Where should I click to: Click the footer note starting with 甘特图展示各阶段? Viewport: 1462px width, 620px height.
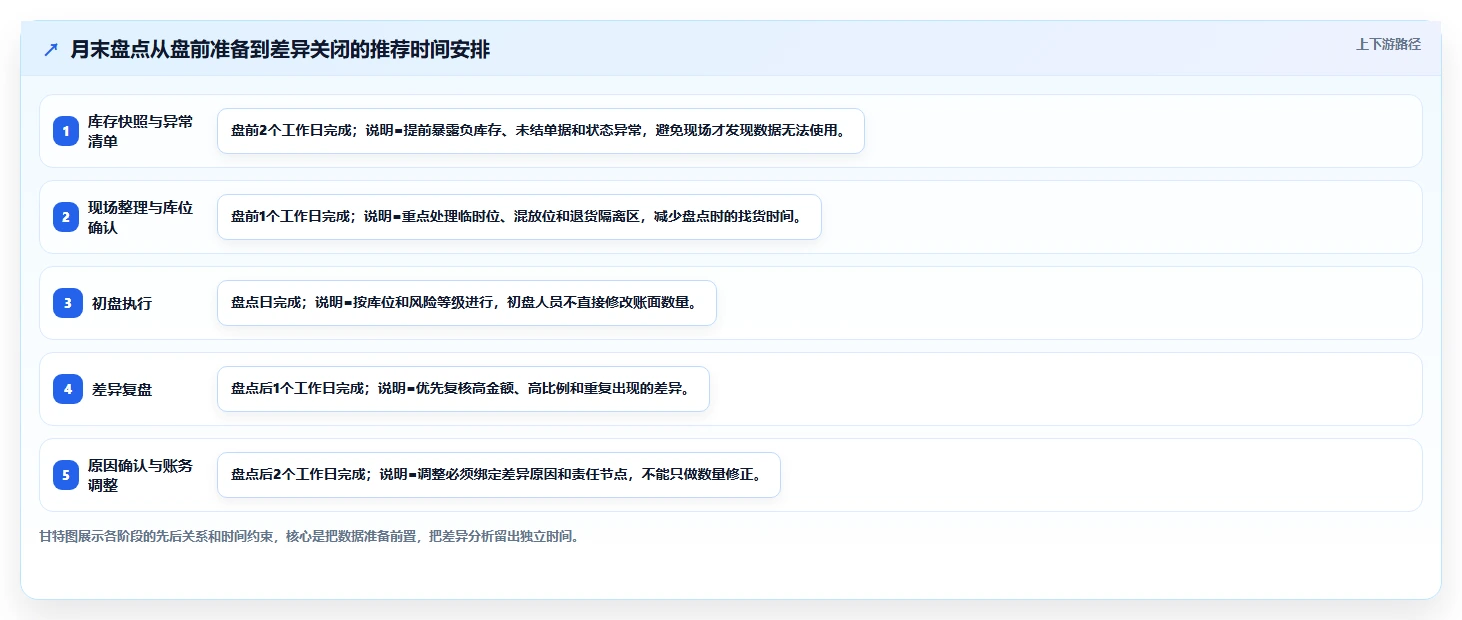click(309, 536)
